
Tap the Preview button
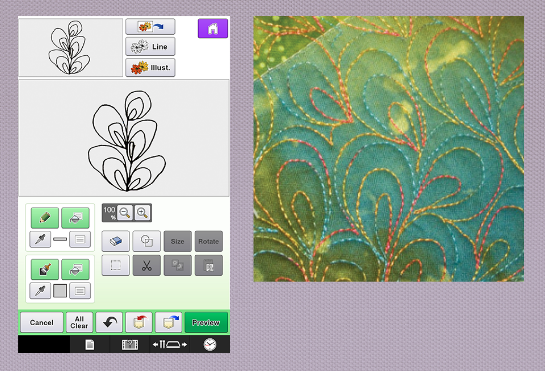[206, 322]
